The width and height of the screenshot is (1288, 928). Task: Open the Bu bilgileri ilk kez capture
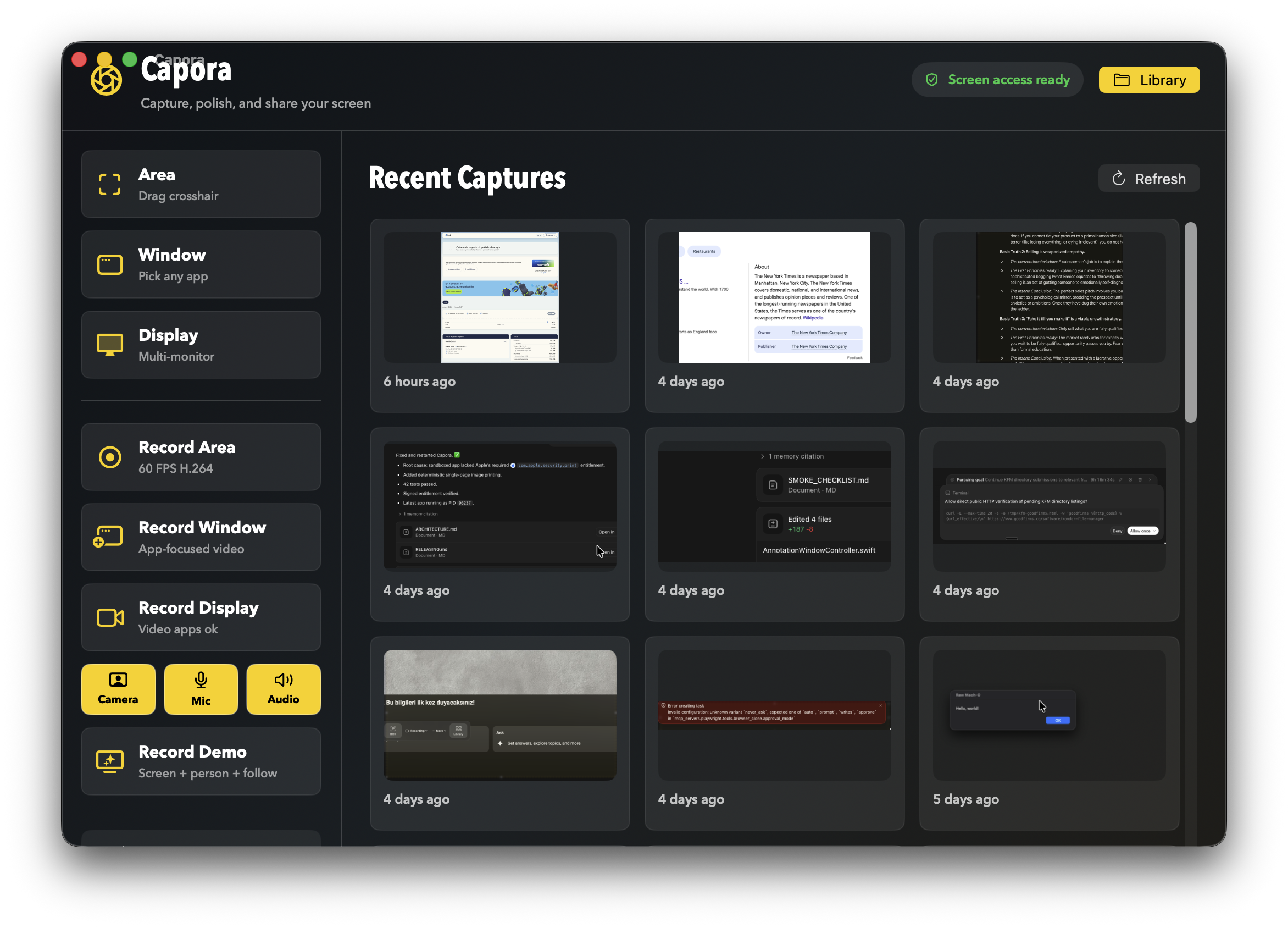(x=499, y=733)
